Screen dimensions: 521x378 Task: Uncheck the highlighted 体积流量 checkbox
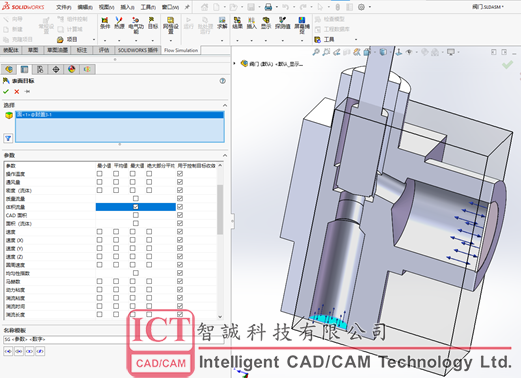pyautogui.click(x=136, y=207)
